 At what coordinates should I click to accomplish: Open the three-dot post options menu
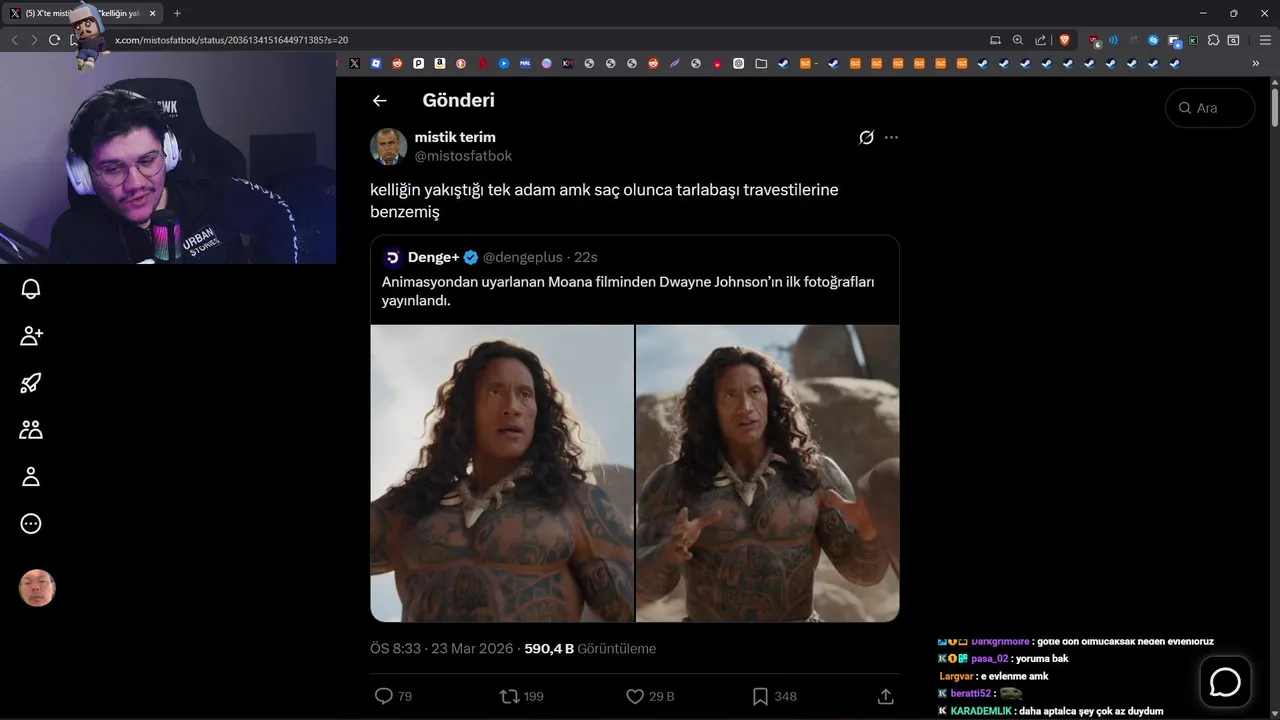[x=891, y=137]
